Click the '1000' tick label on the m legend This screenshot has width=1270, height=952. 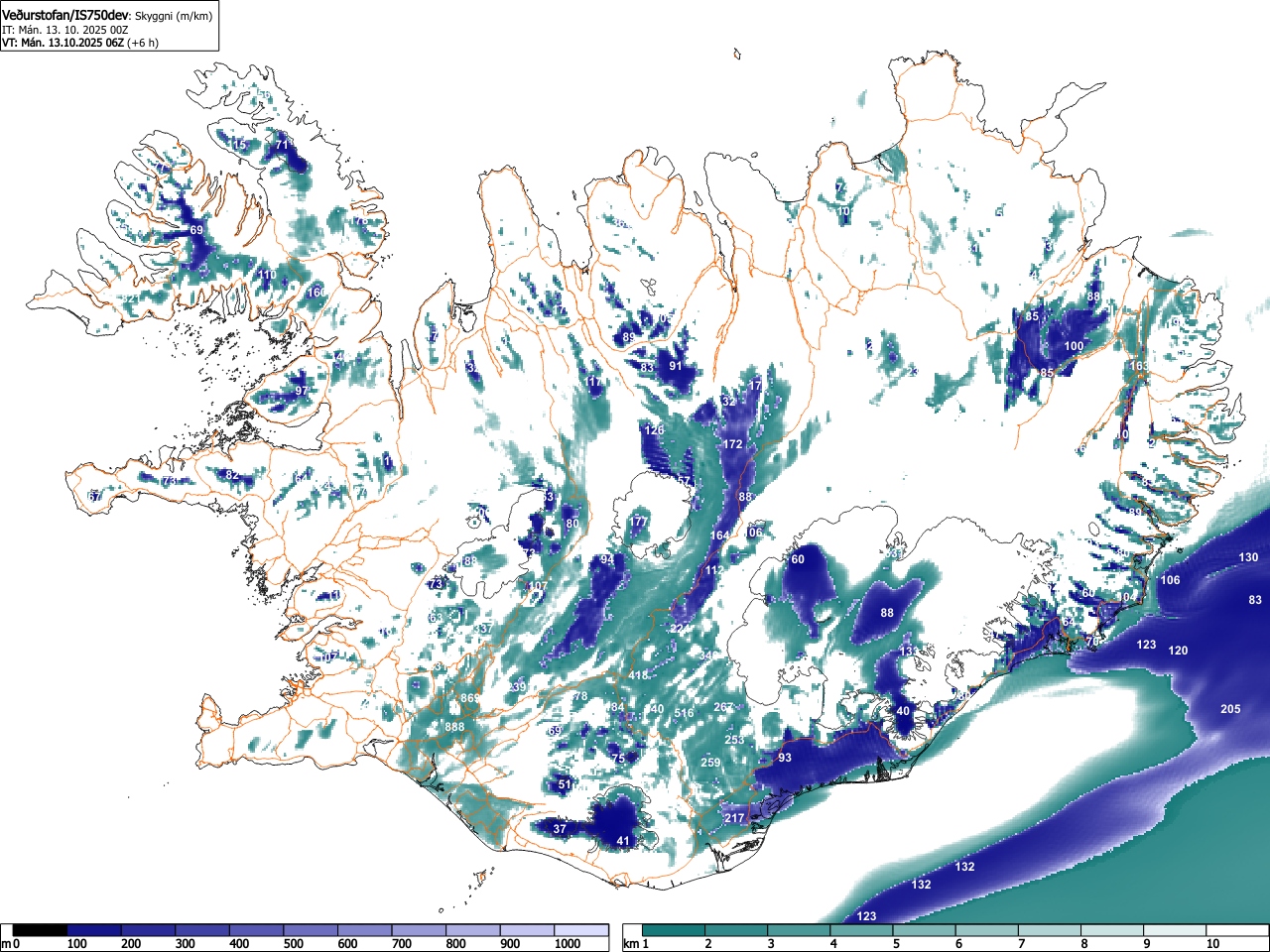point(568,944)
